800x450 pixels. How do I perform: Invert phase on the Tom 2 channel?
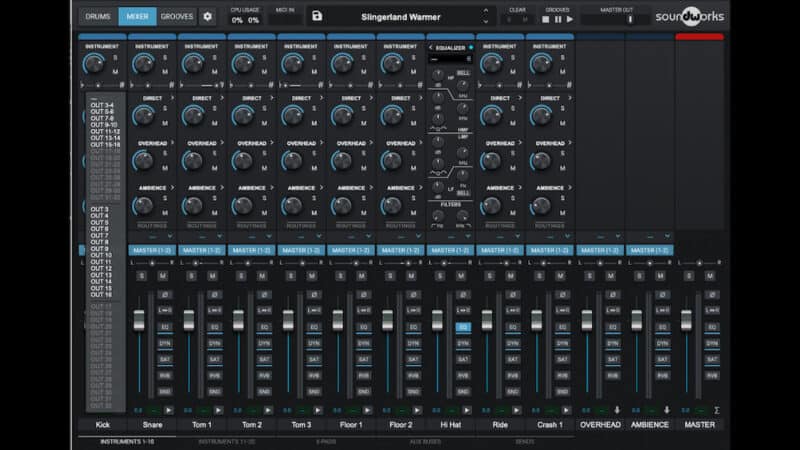point(264,295)
